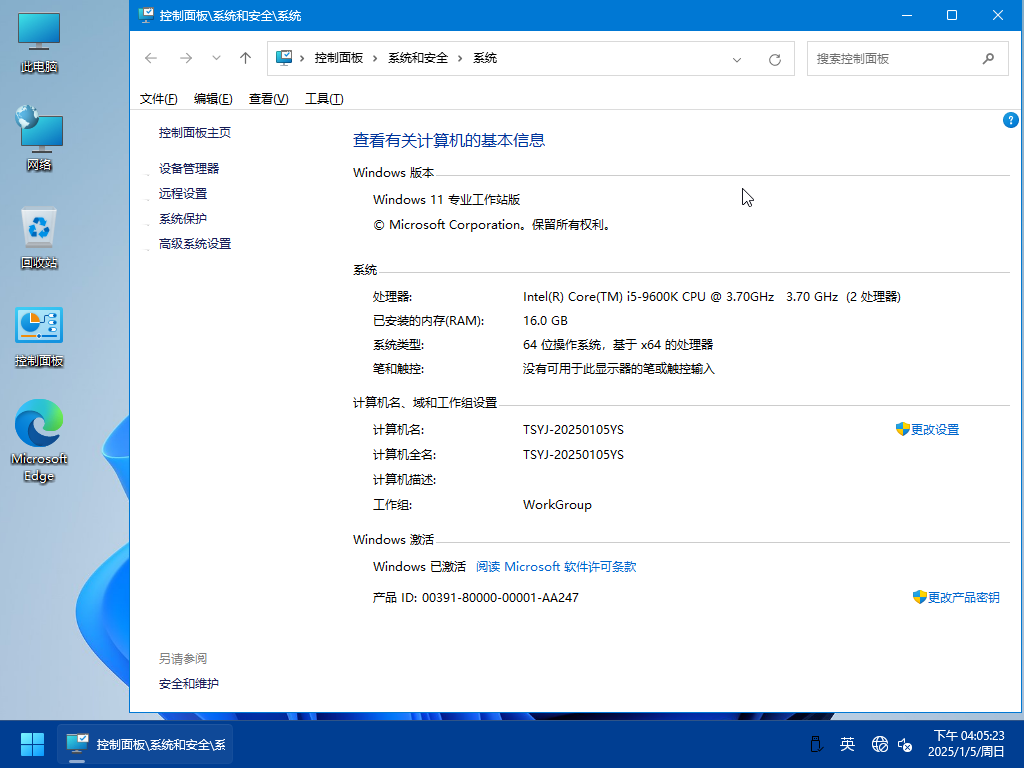The image size is (1024, 768).
Task: Launch Microsoft Edge from desktop
Action: 39,440
